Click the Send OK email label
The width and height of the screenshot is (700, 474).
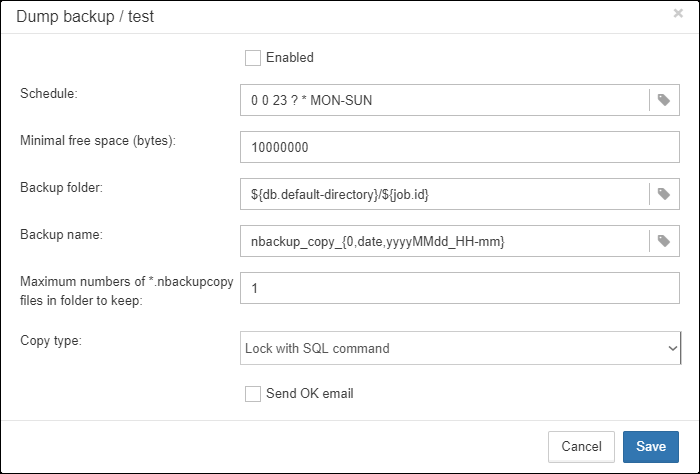pos(309,394)
